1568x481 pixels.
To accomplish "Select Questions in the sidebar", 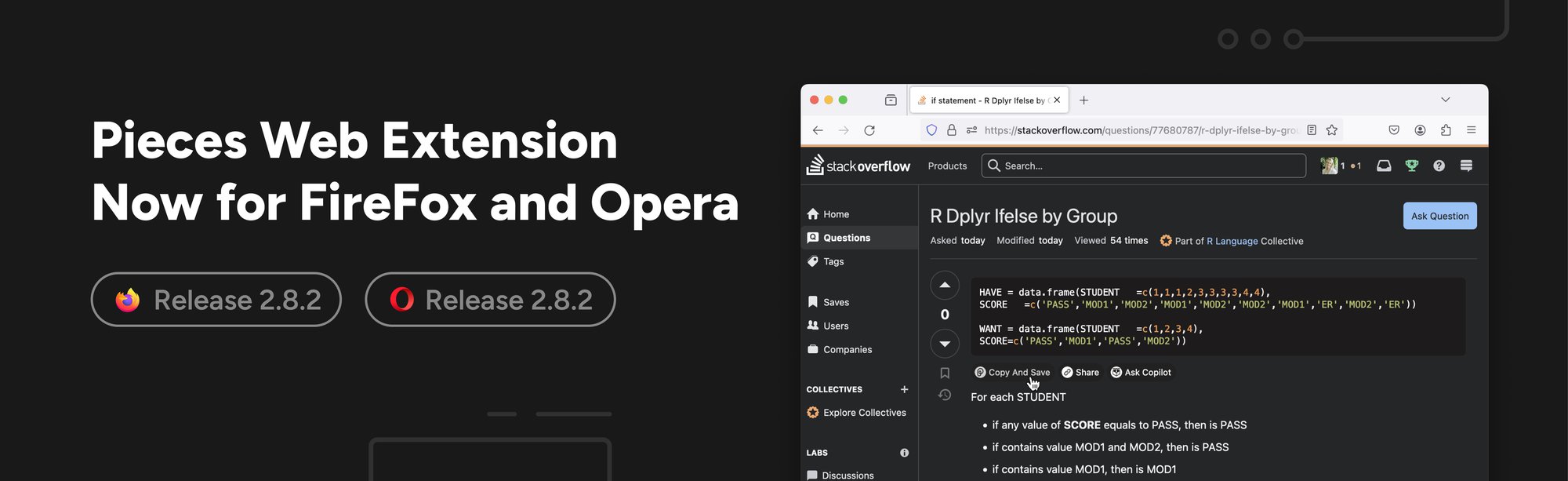I will 859,238.
